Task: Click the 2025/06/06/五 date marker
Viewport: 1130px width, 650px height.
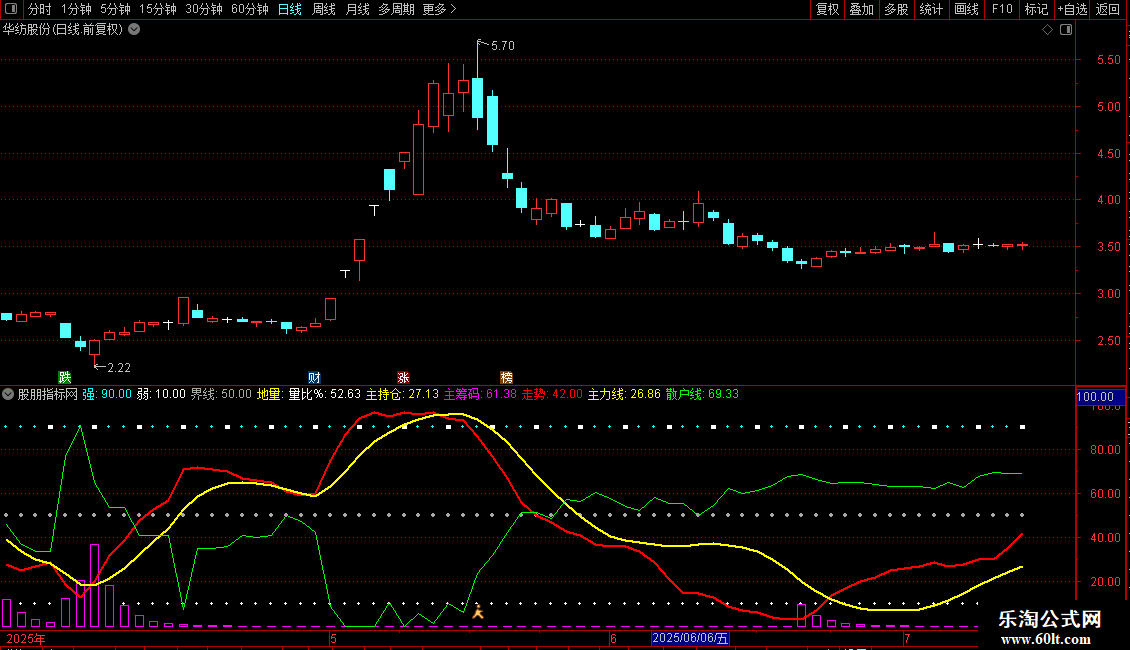Action: pos(690,638)
